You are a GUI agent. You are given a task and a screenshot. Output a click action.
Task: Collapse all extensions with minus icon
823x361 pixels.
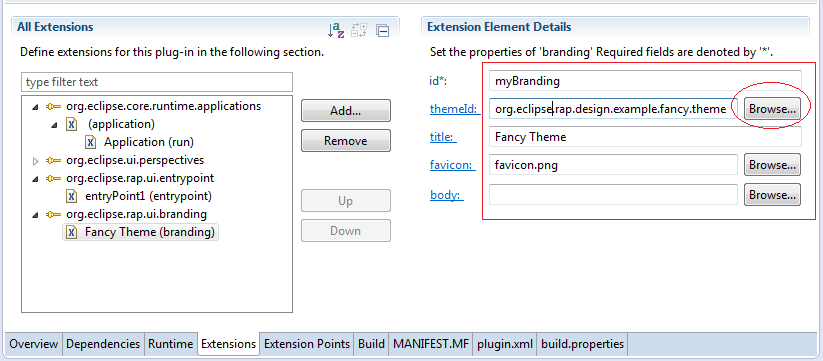382,30
